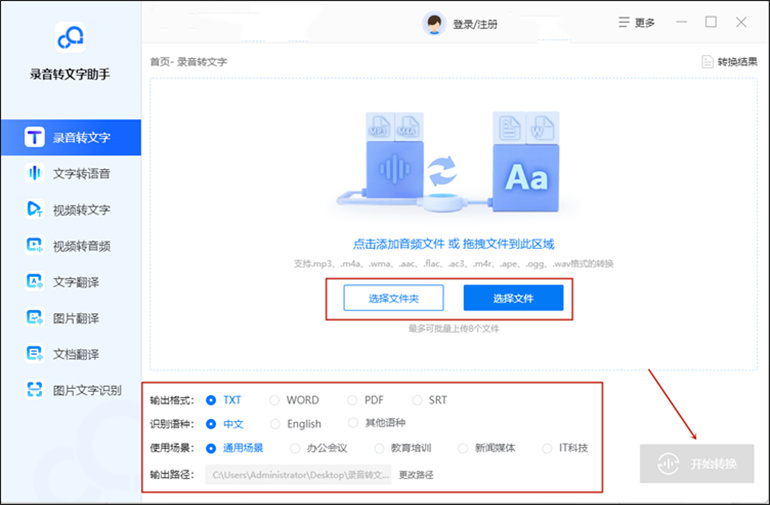This screenshot has height=505, width=770.
Task: Click the 文字翻译 sidebar icon
Action: [34, 281]
